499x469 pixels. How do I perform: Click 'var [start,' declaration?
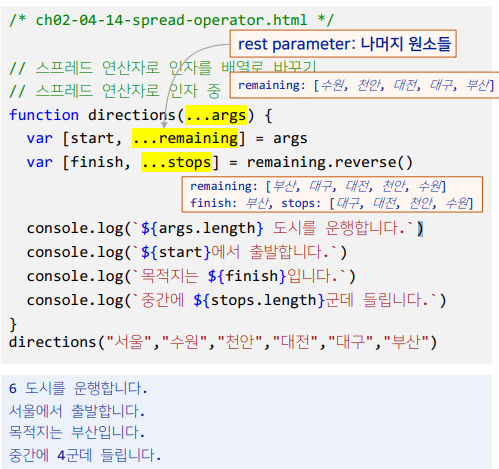(74, 138)
